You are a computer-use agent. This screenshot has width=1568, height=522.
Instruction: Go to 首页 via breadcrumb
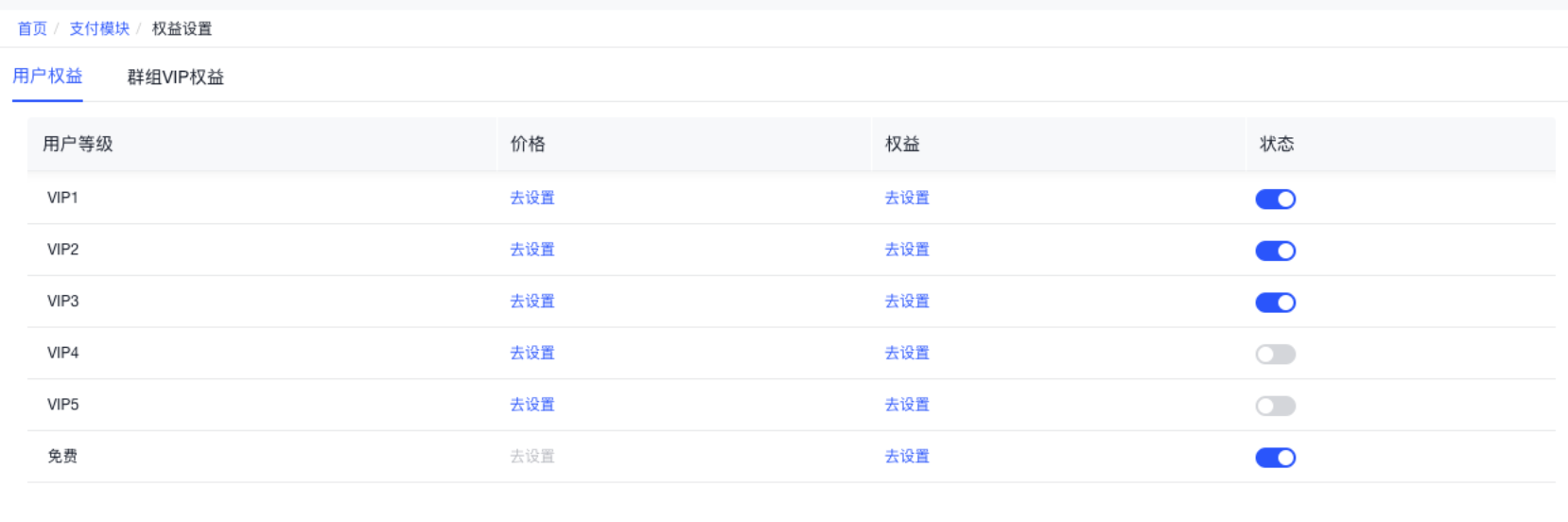pyautogui.click(x=32, y=28)
